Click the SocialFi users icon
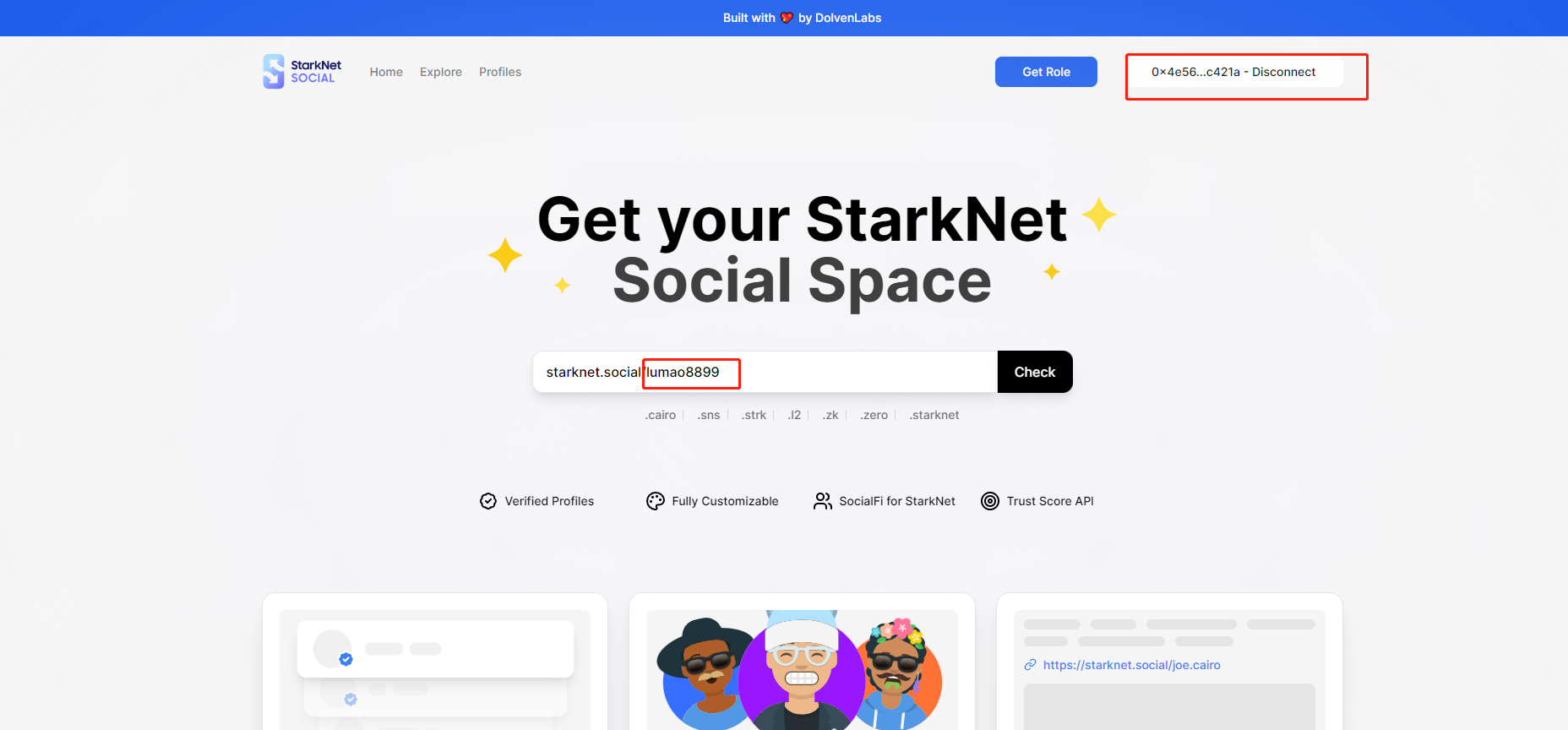Image resolution: width=1568 pixels, height=730 pixels. [823, 501]
